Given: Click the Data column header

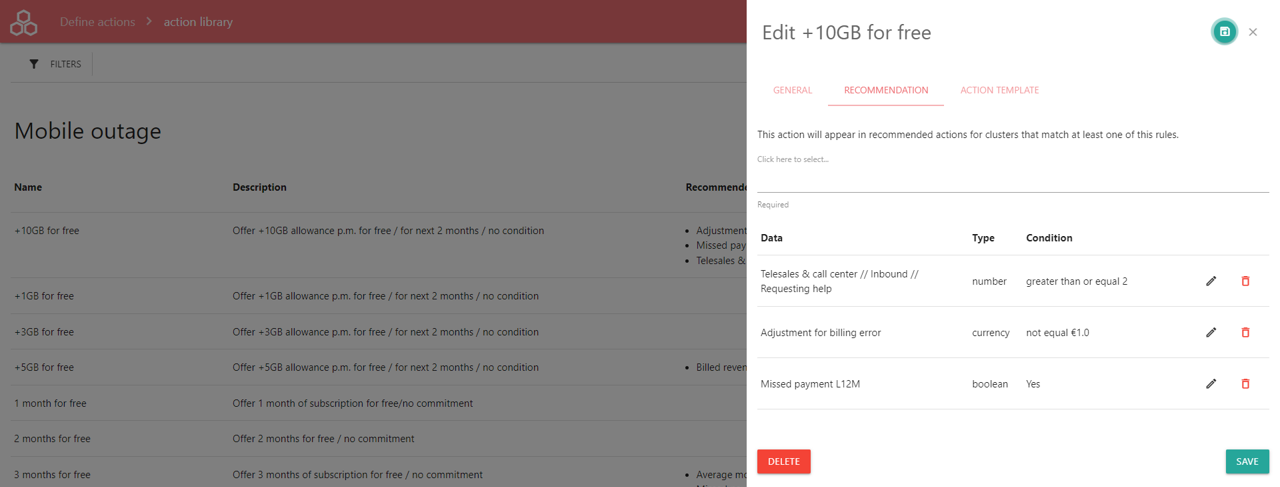Looking at the screenshot, I should coord(772,238).
